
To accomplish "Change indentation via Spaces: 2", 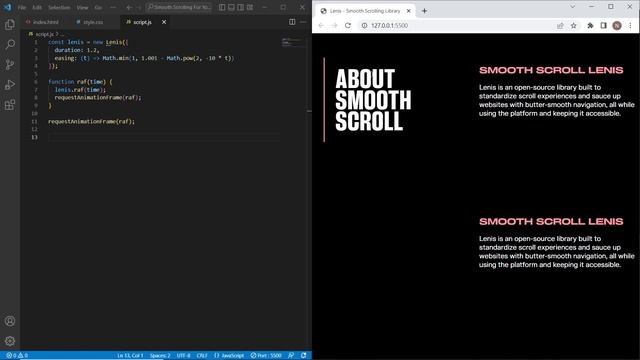I will pos(160,356).
